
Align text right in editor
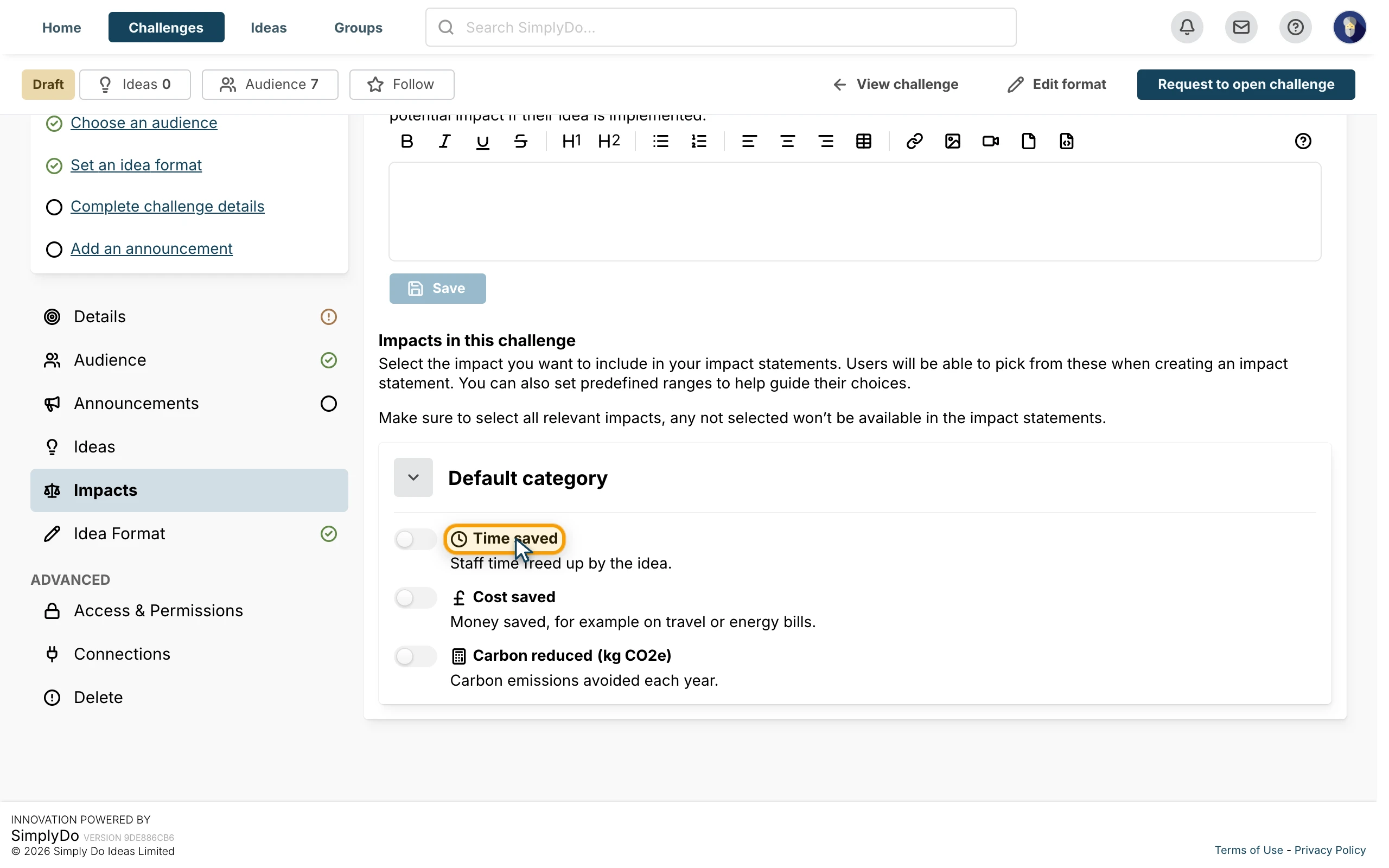coord(826,141)
